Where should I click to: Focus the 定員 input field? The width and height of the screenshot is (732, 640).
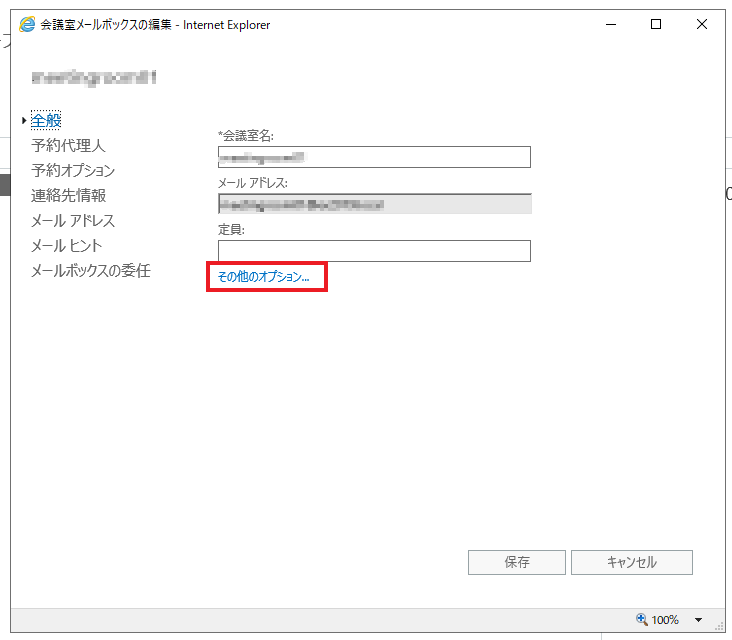374,251
